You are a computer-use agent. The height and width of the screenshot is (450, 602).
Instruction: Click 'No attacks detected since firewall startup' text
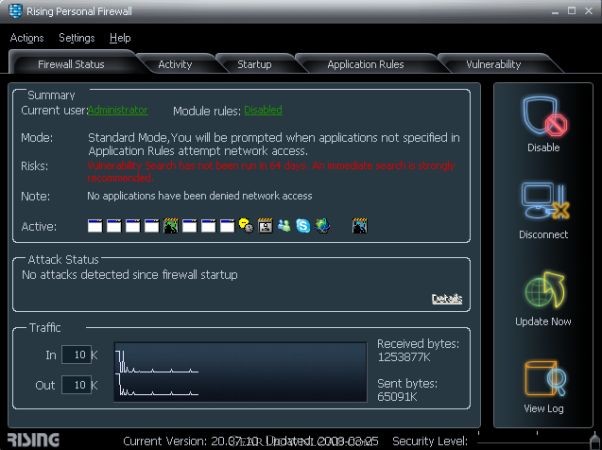[130, 275]
